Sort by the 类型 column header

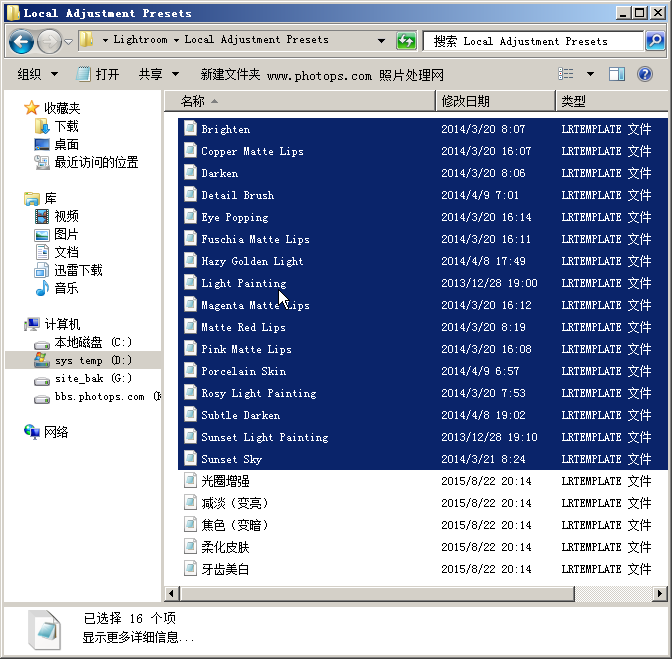(x=612, y=101)
